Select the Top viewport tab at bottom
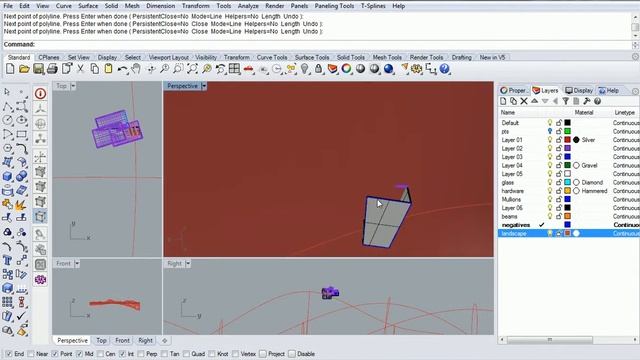This screenshot has width=640, height=360. [101, 340]
